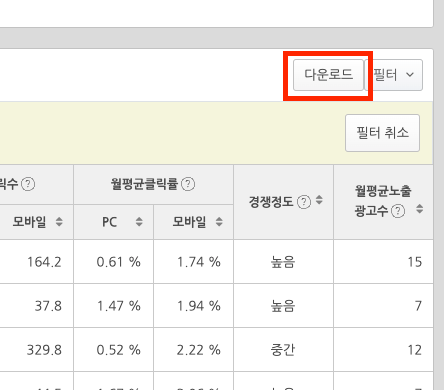444x390 pixels.
Task: Select 높음 cell in the 164.2 row
Action: click(283, 262)
